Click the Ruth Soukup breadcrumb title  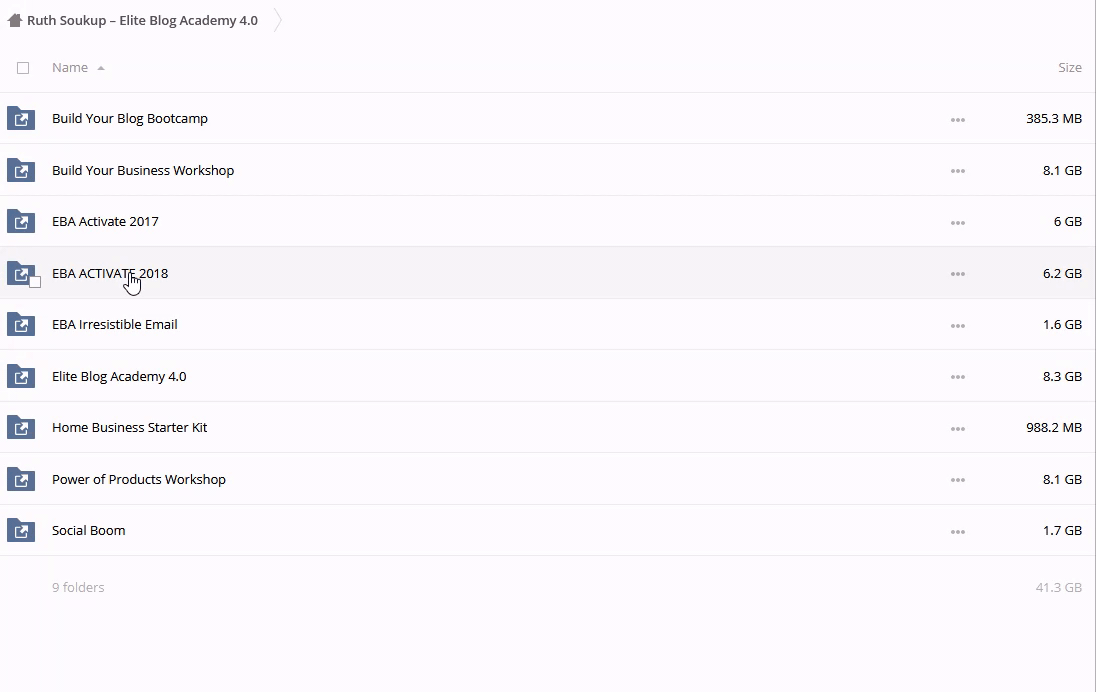(142, 20)
